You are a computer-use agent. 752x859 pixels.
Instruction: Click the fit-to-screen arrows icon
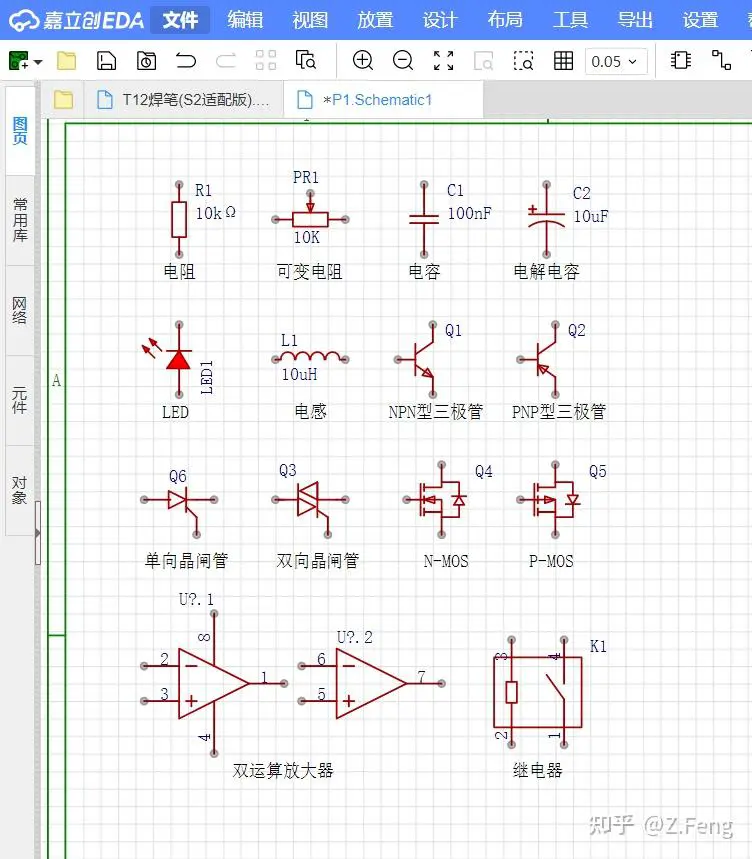point(444,61)
